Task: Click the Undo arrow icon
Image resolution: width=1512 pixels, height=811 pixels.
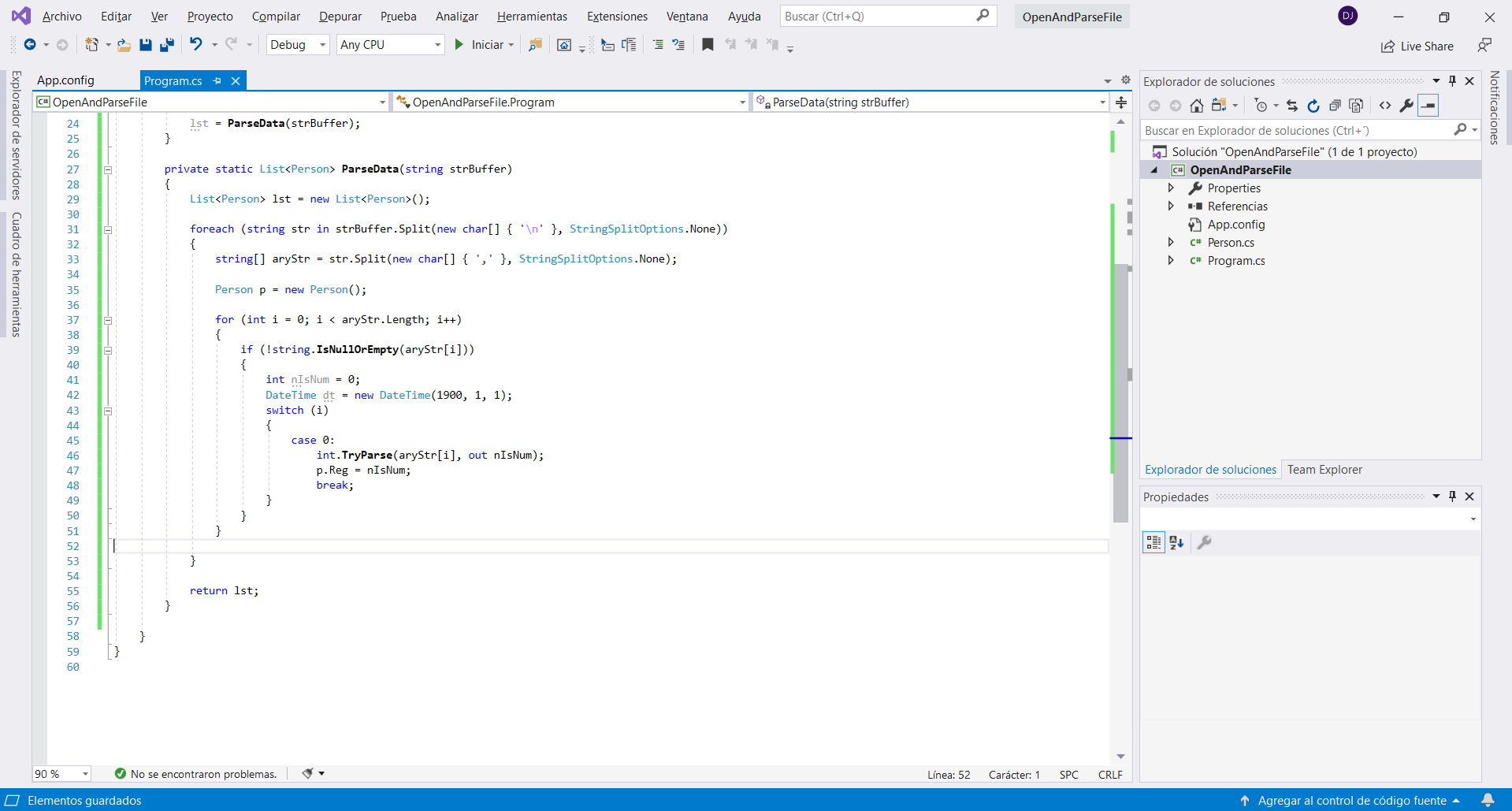Action: tap(196, 45)
